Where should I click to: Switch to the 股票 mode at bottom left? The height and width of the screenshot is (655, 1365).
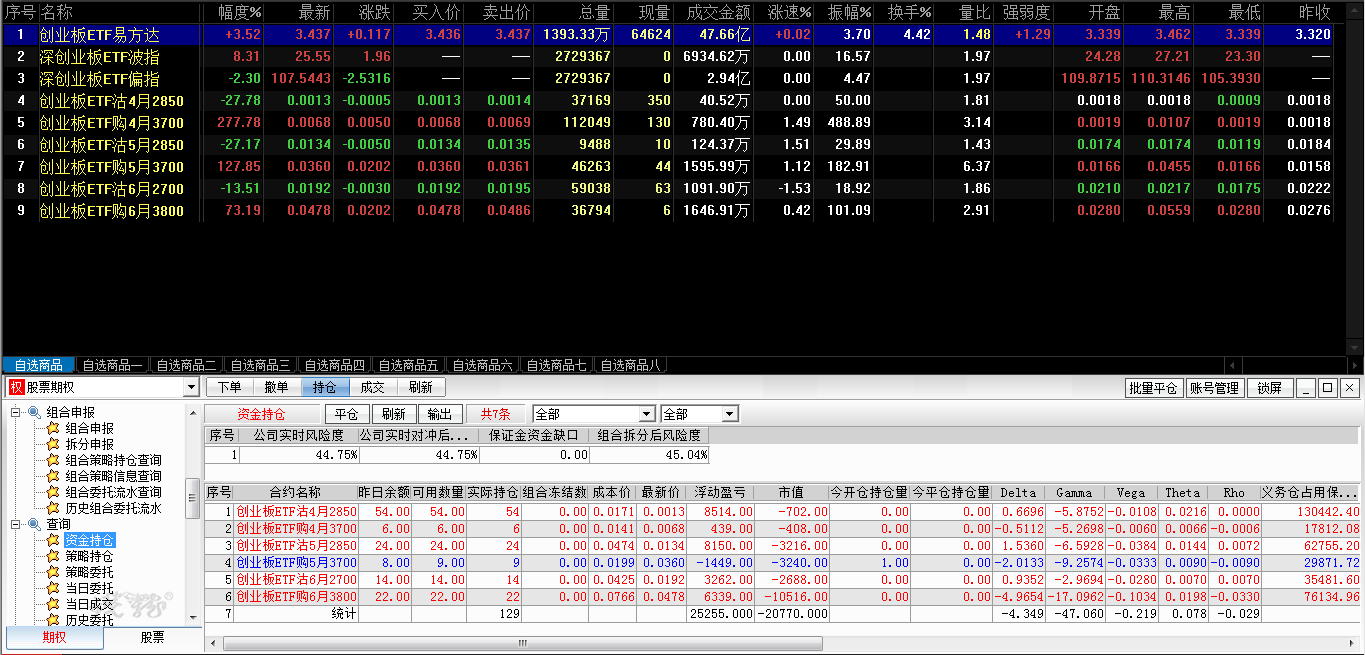click(152, 638)
